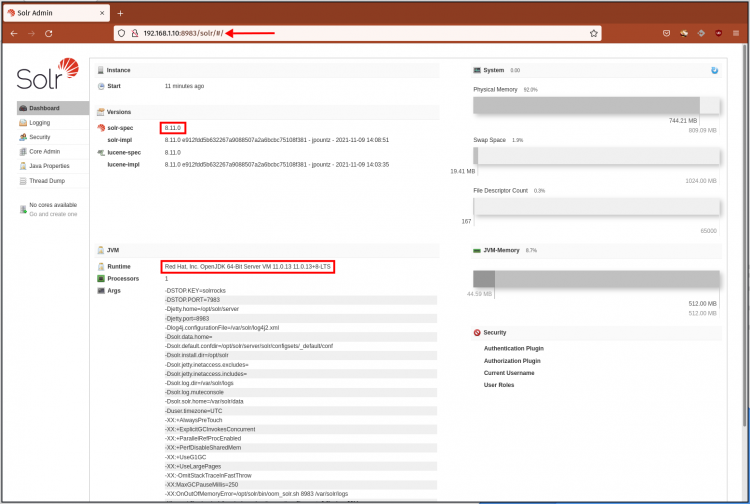This screenshot has width=750, height=504.
Task: Click the address bar URL field
Action: pyautogui.click(x=357, y=33)
